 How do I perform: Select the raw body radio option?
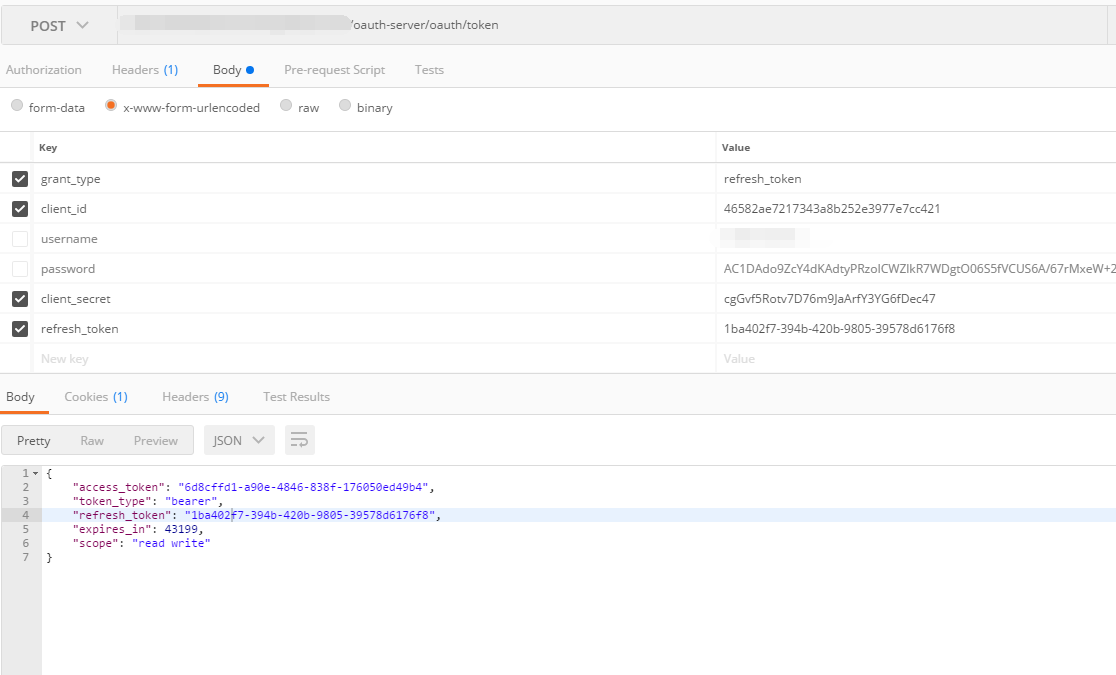[286, 106]
